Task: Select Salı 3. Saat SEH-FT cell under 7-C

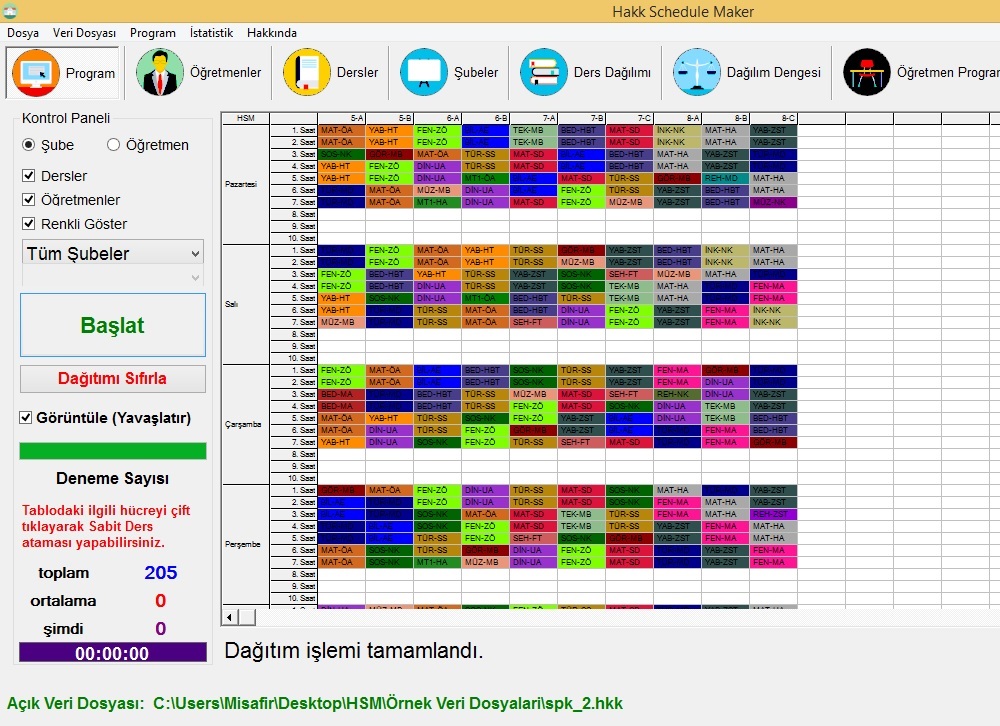Action: pyautogui.click(x=629, y=274)
